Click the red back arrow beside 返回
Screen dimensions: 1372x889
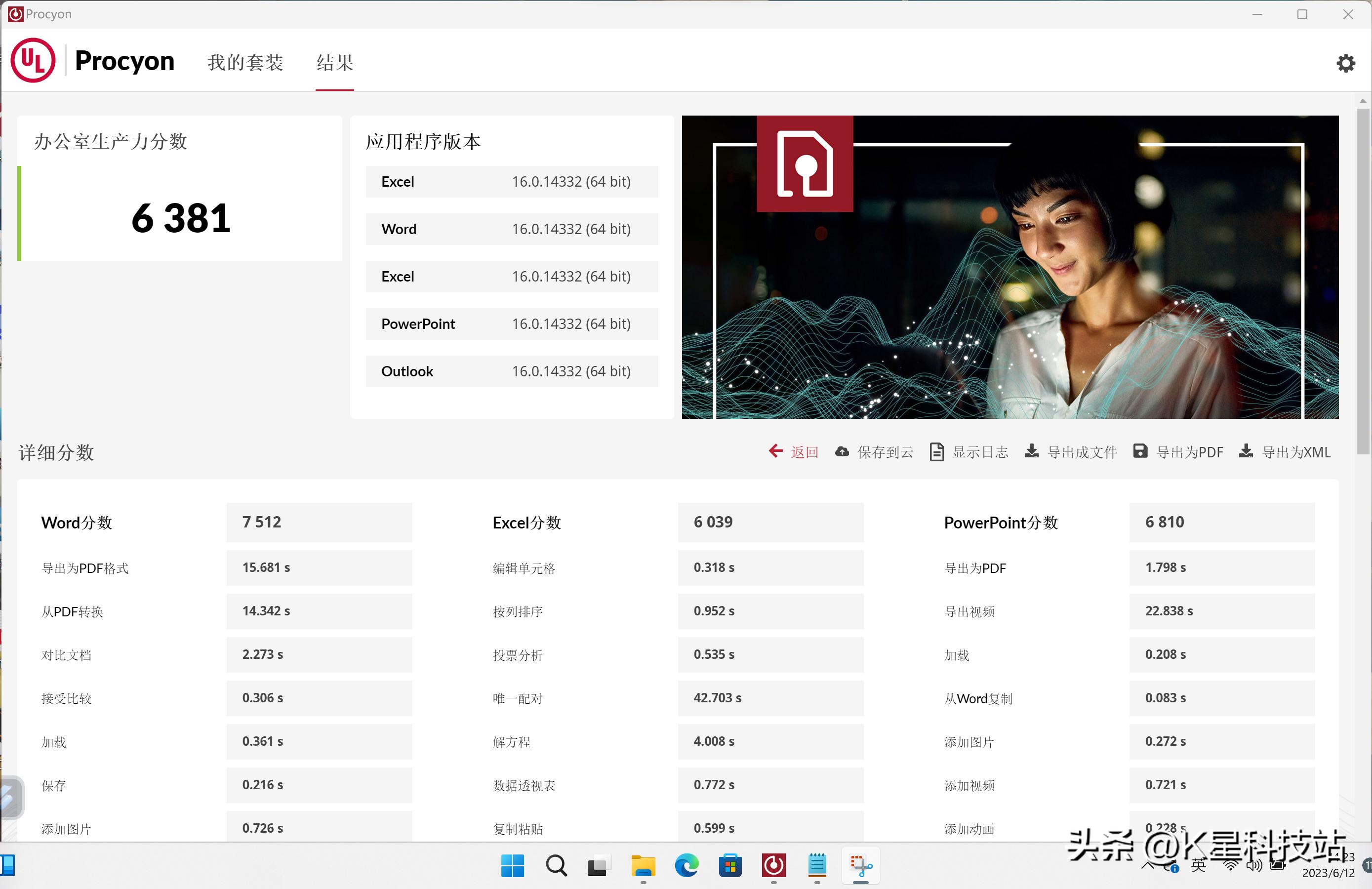(x=776, y=452)
